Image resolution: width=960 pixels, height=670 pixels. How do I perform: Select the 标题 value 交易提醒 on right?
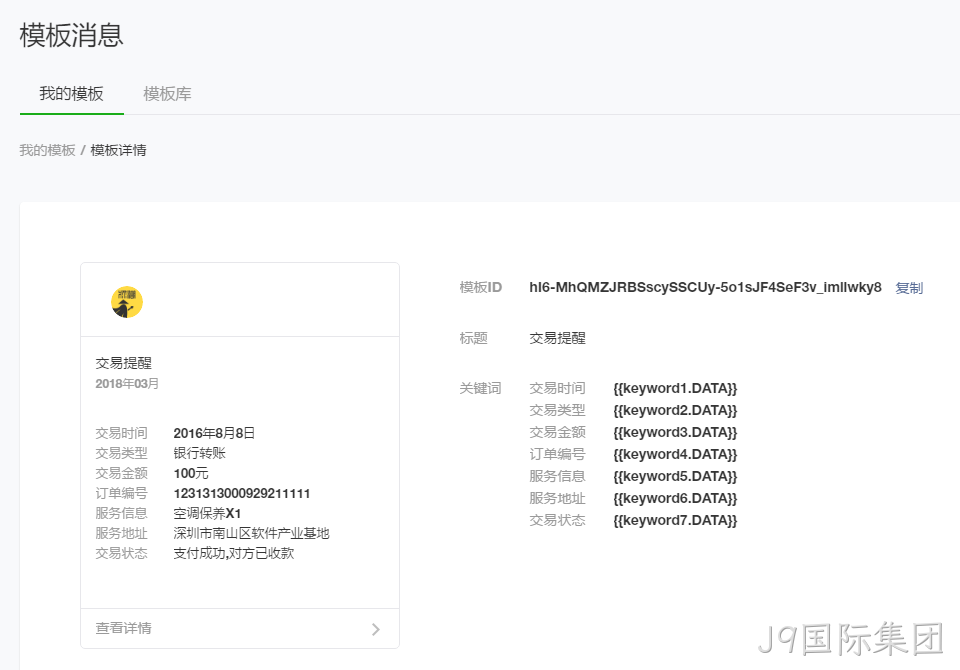[x=557, y=338]
